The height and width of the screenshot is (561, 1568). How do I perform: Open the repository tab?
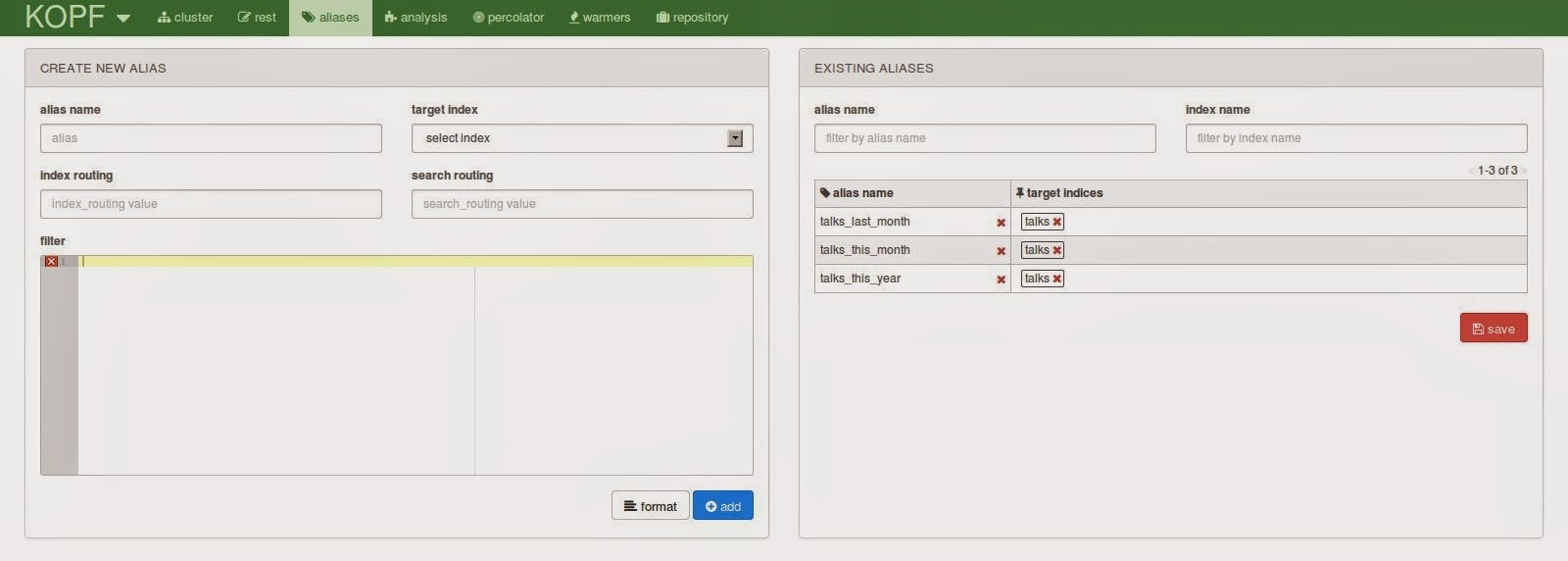[692, 18]
